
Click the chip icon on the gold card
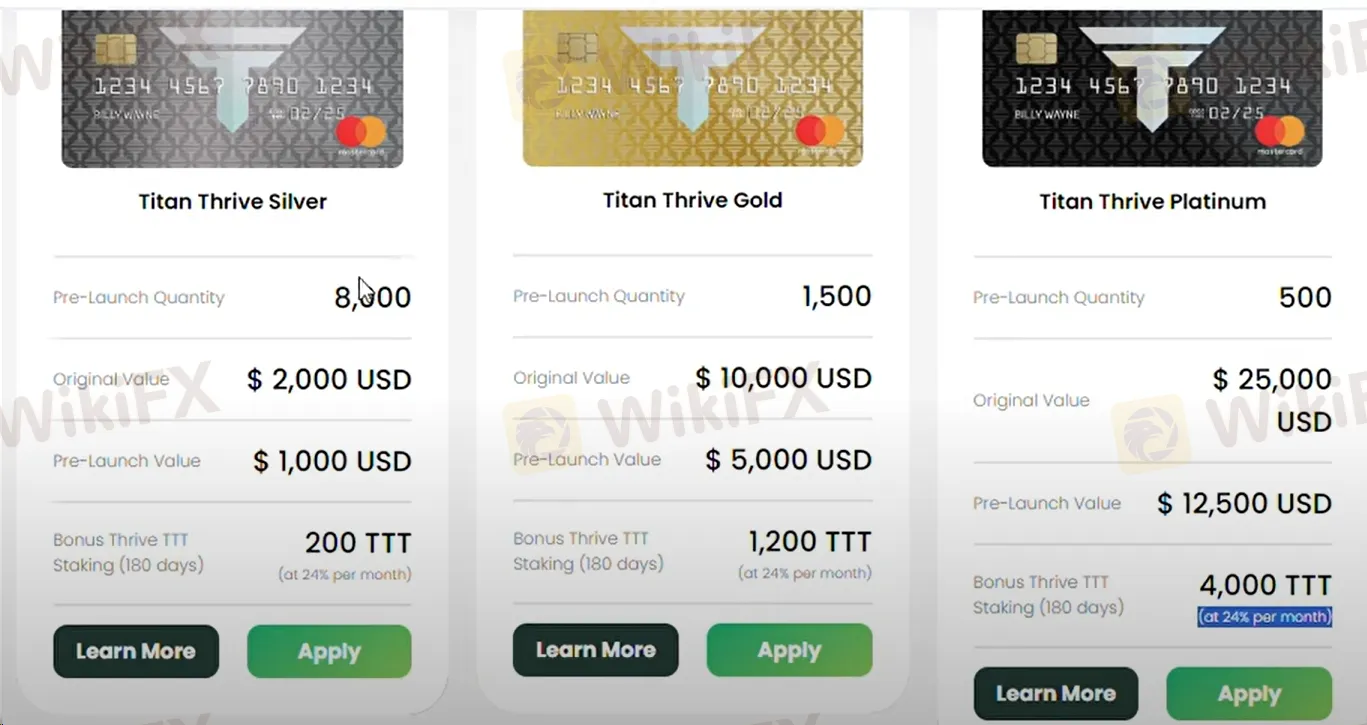pyautogui.click(x=577, y=47)
